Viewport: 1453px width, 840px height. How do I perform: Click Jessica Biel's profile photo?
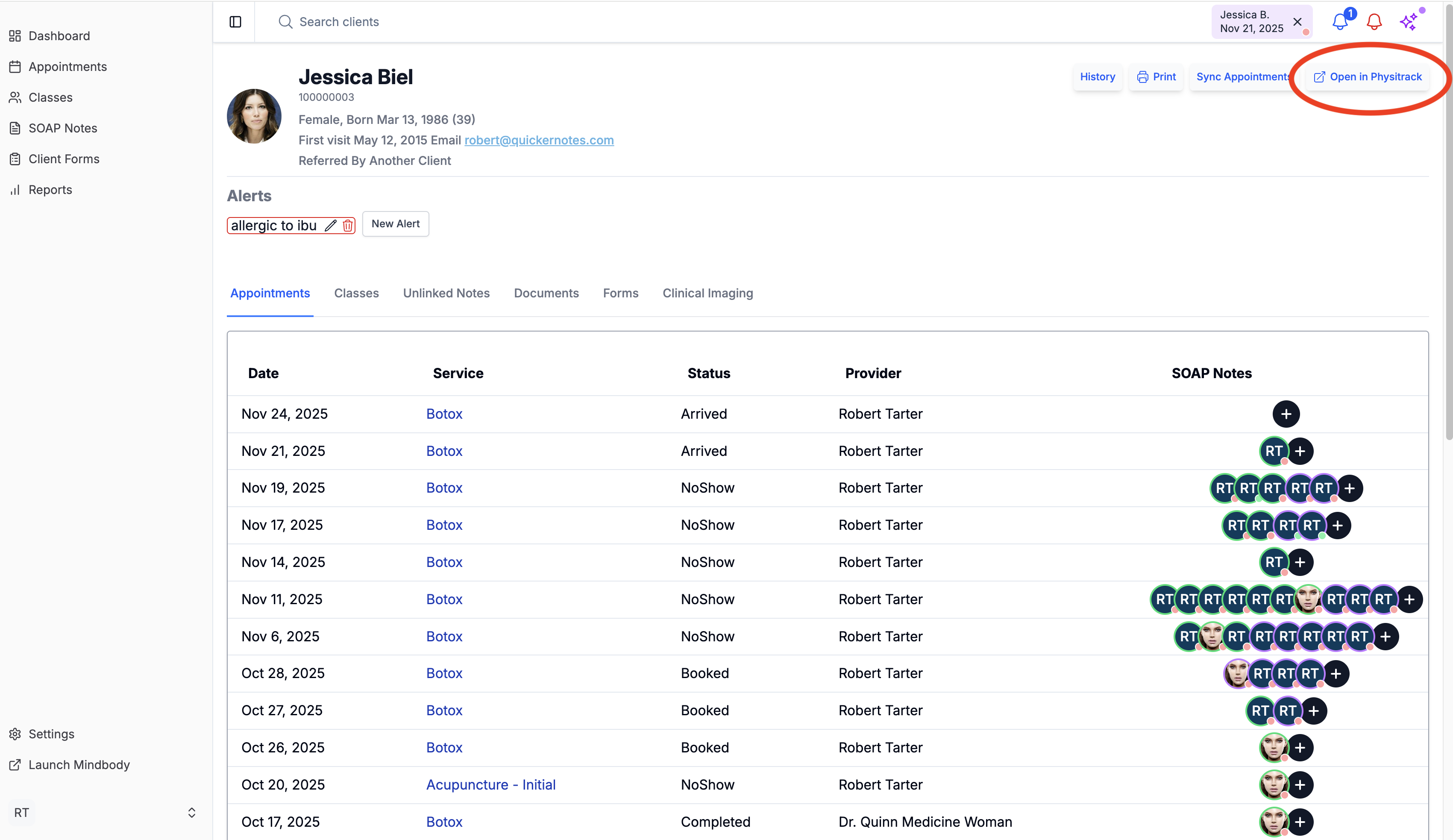254,116
